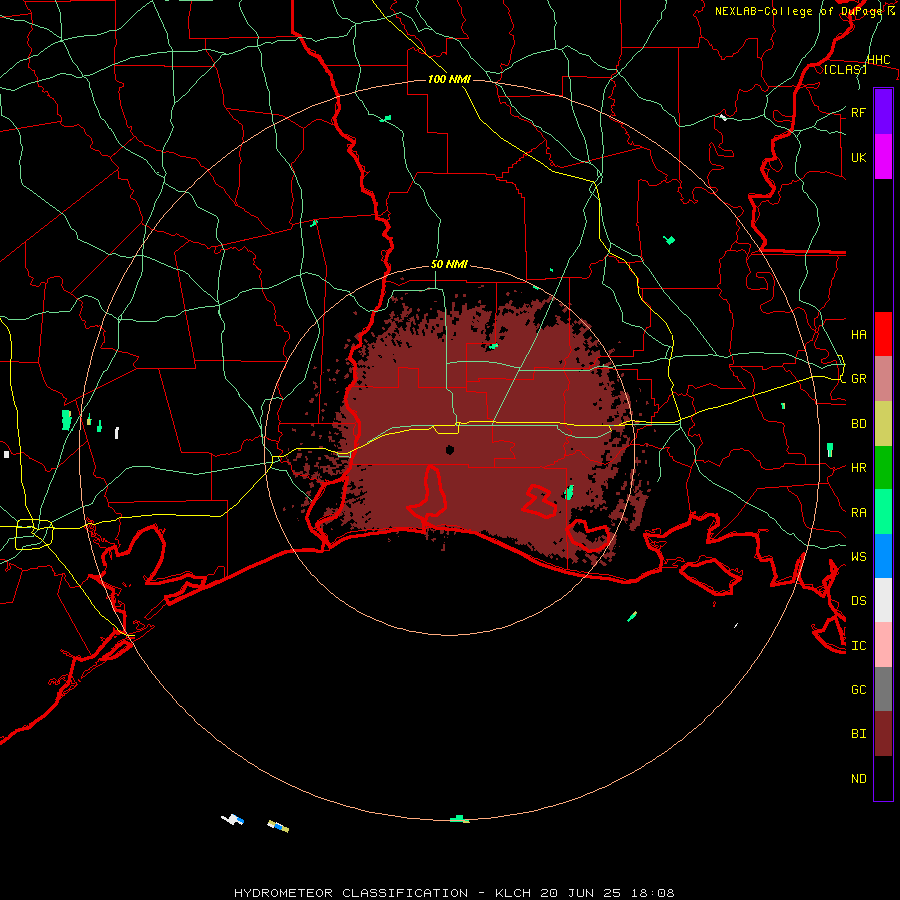Click the DS white legend swatch
This screenshot has width=900, height=900.
click(x=883, y=600)
